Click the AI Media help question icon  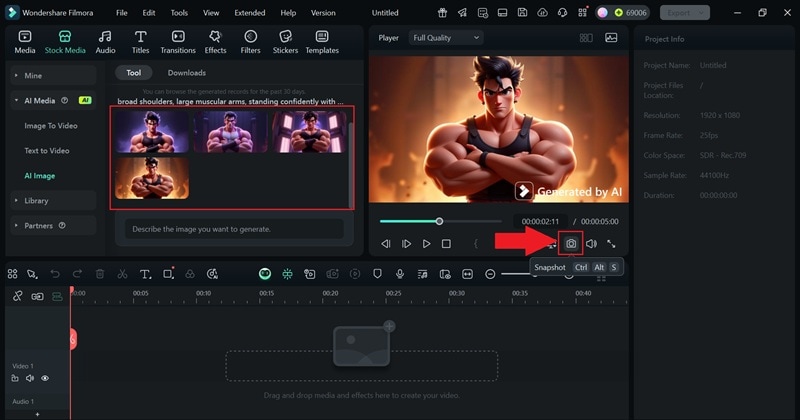coord(64,101)
